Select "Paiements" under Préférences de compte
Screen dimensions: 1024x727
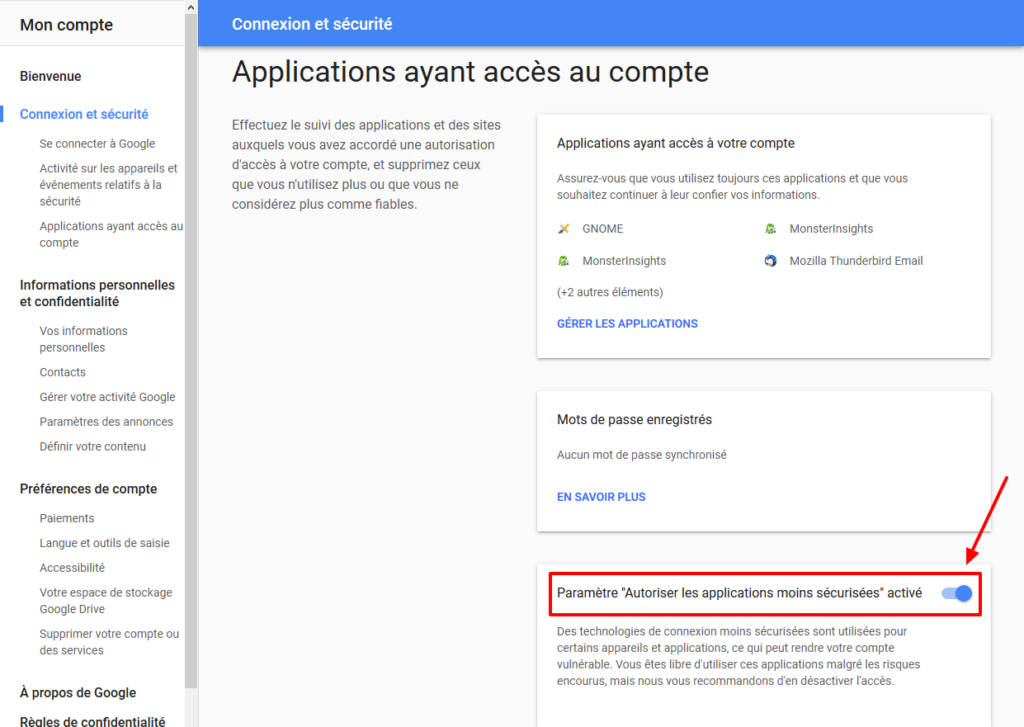67,518
